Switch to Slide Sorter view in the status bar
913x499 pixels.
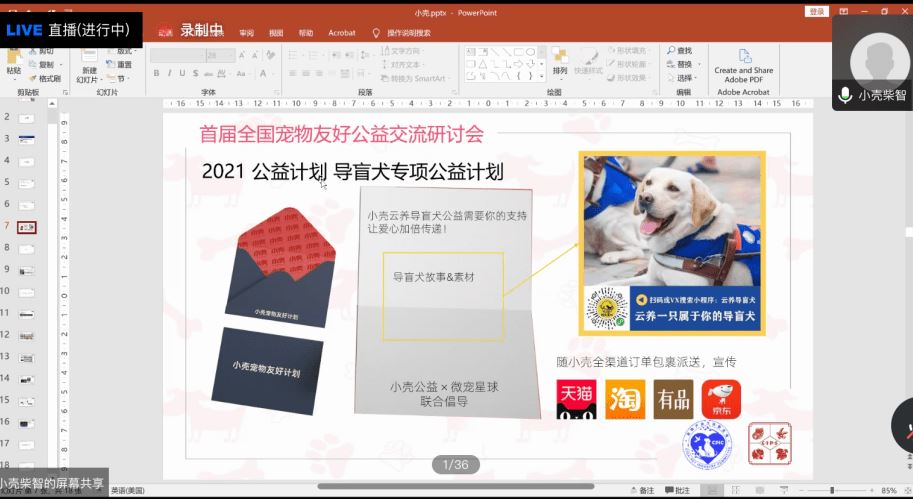click(736, 490)
